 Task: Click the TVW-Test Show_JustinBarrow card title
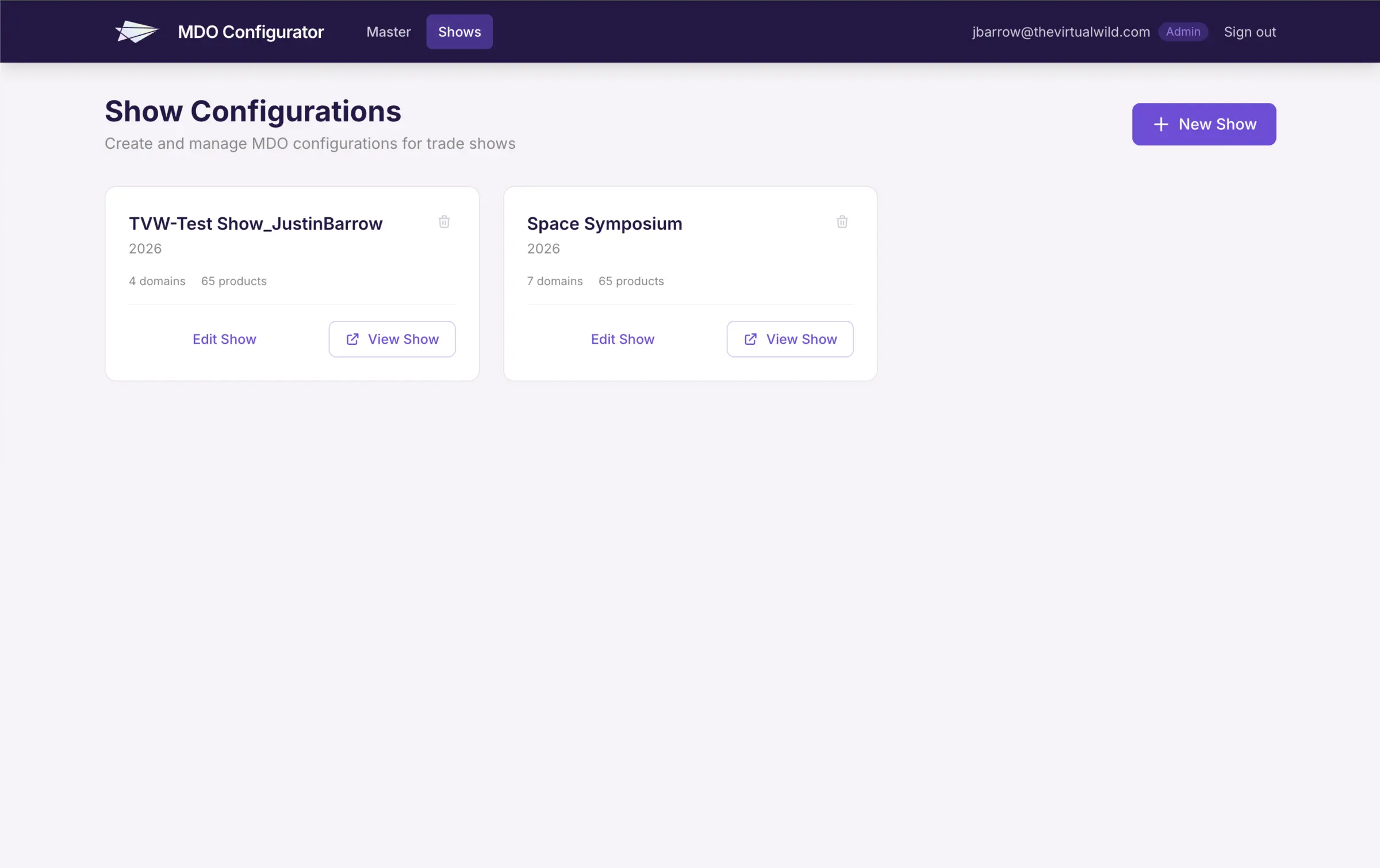255,224
